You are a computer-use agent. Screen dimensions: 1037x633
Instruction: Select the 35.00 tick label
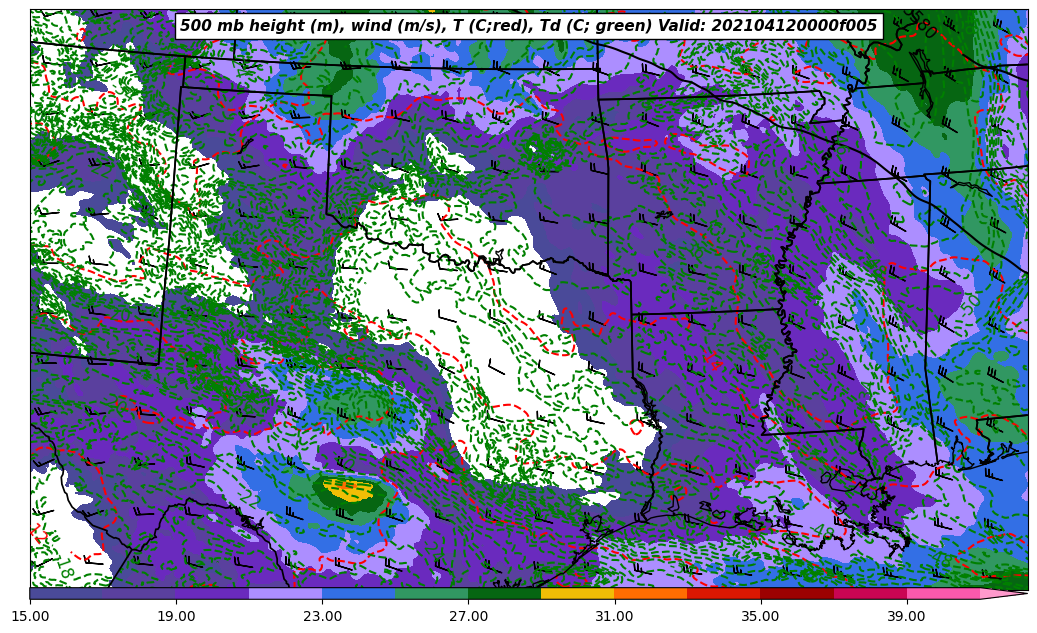(760, 617)
